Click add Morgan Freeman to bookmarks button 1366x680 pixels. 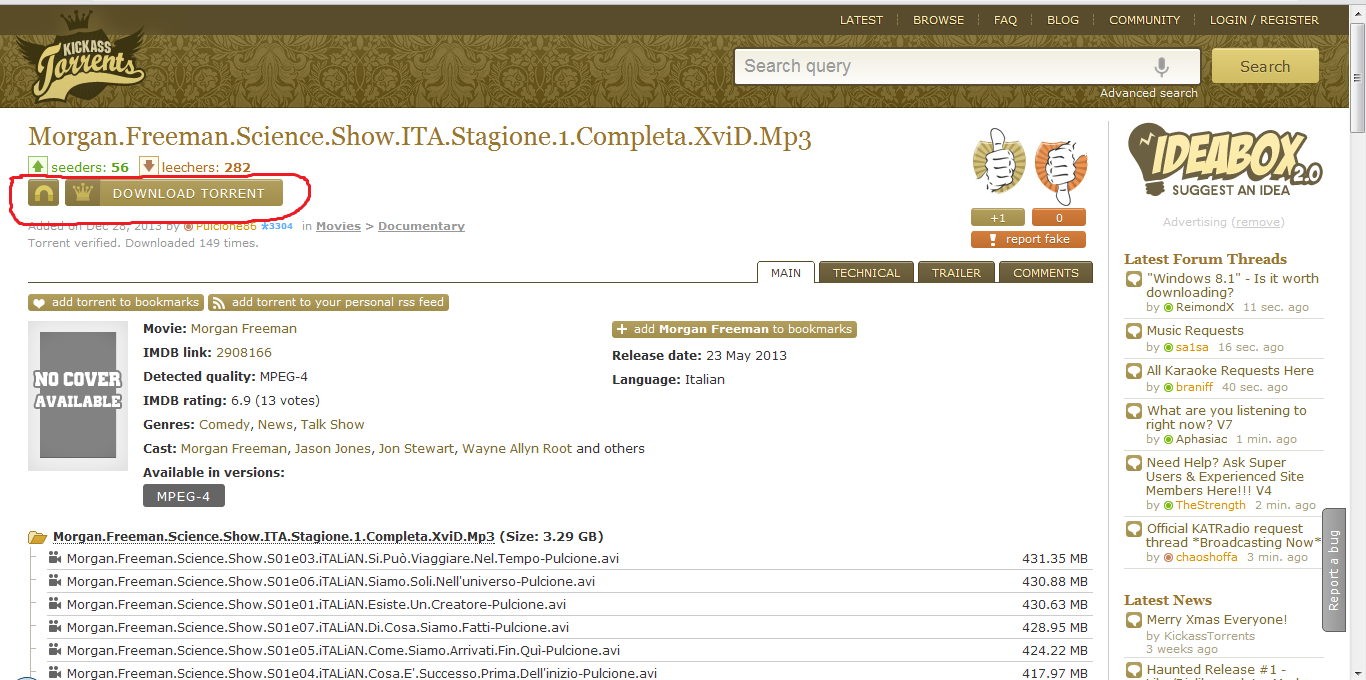734,329
